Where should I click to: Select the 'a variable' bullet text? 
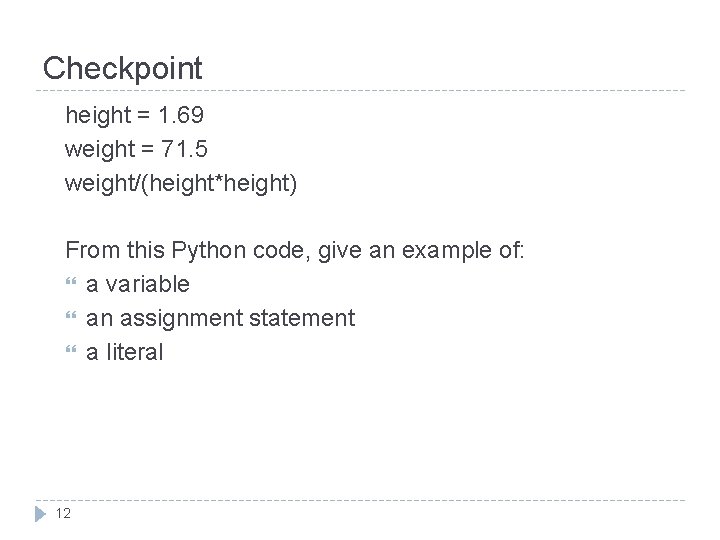pos(138,285)
